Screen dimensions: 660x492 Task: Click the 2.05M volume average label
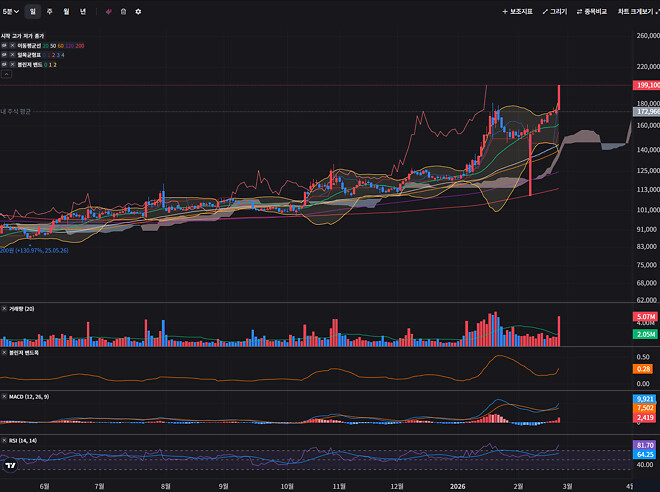[x=645, y=334]
